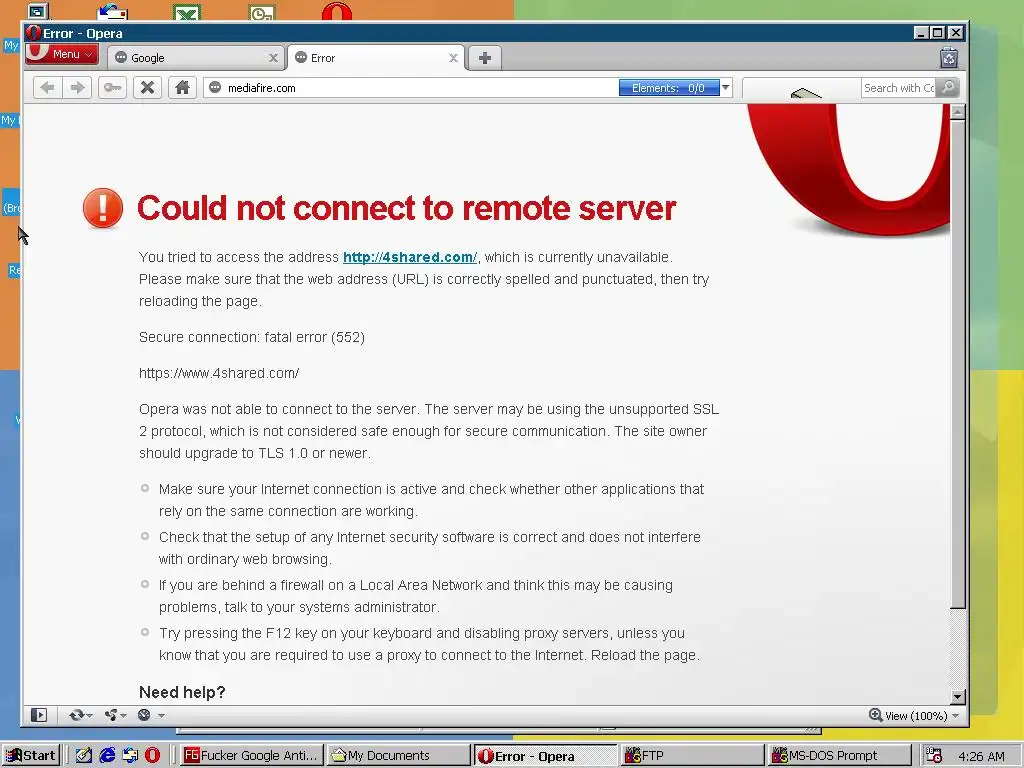
Task: Open the red Opera desktop icon
Action: tap(337, 11)
